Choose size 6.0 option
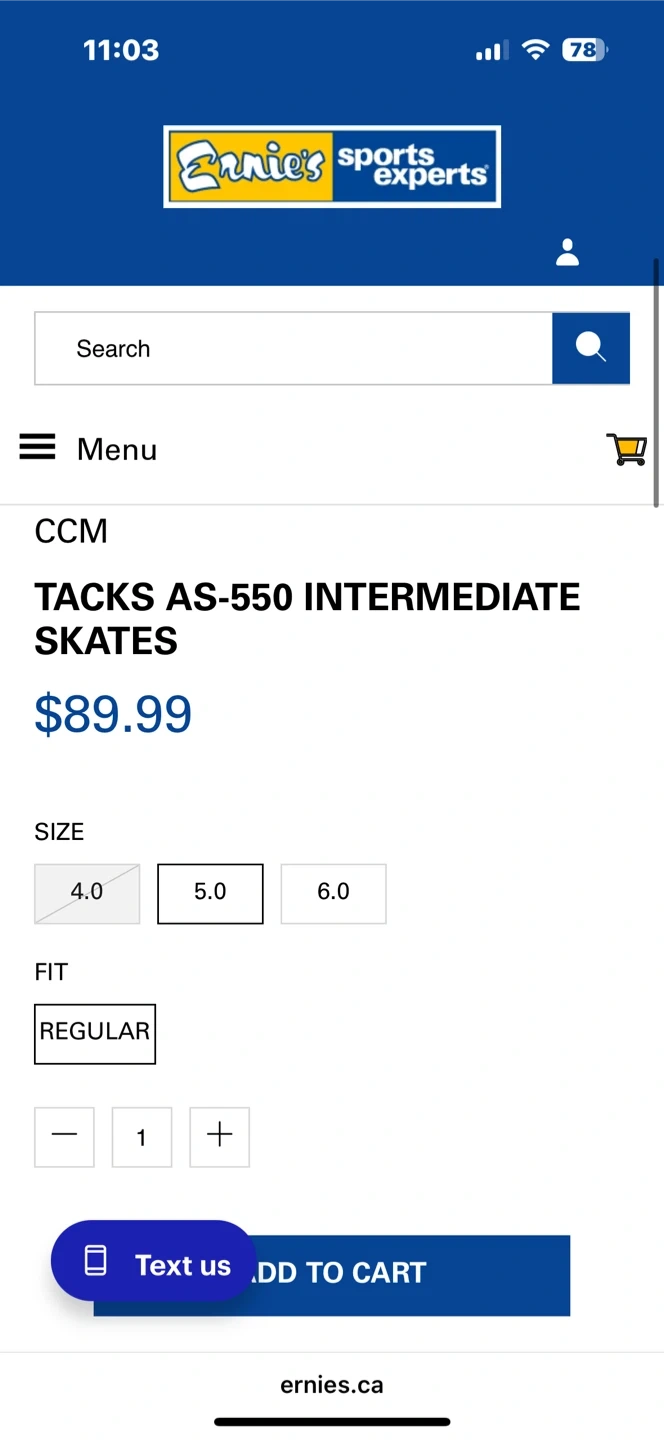The width and height of the screenshot is (664, 1440). 333,893
